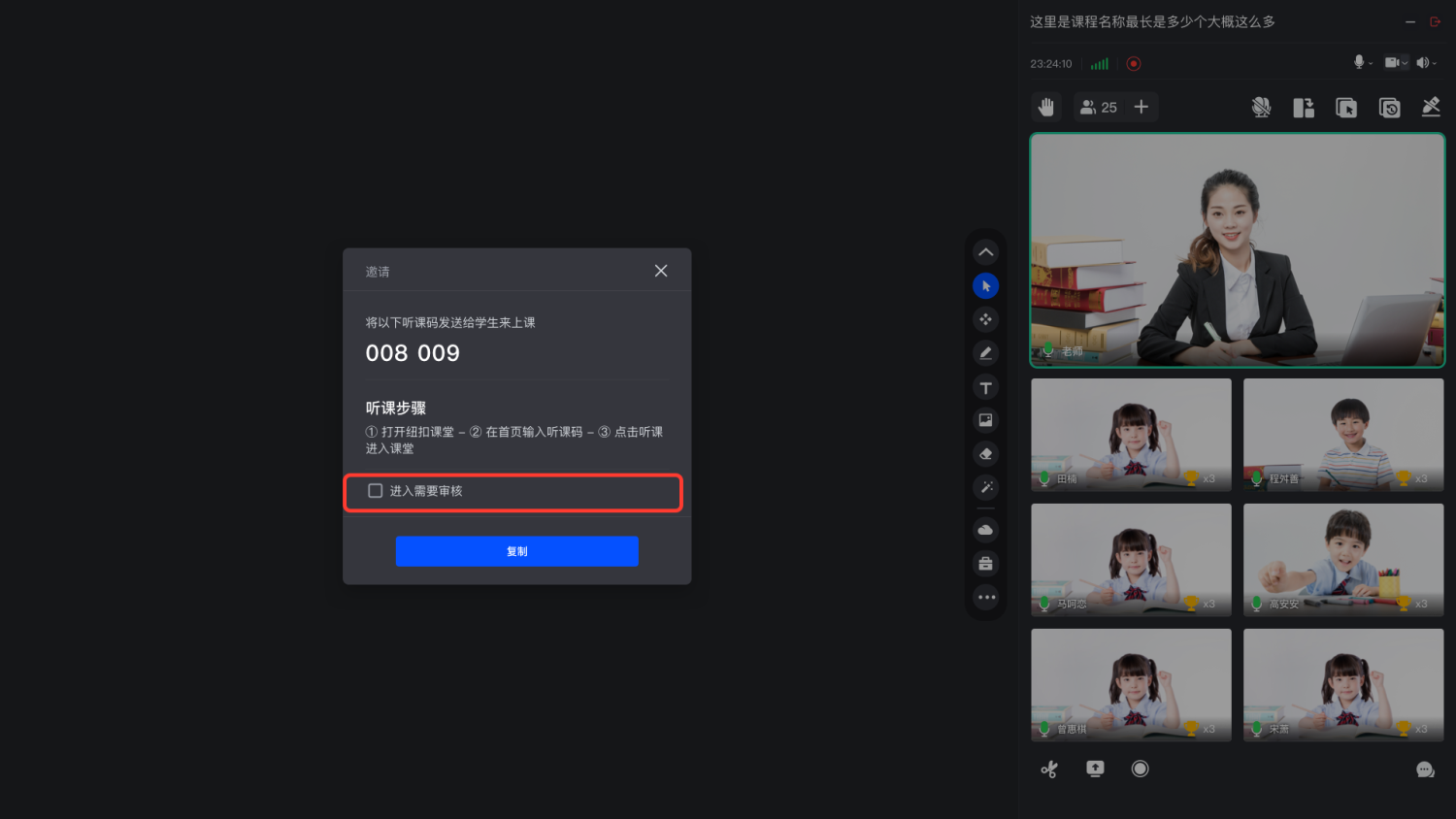This screenshot has height=819, width=1456.
Task: Expand the camera options dropdown arrow
Action: point(1405,64)
